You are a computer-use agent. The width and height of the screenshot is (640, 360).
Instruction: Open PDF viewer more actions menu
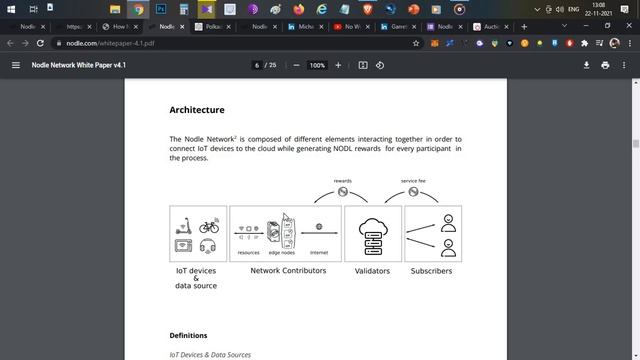(624, 65)
